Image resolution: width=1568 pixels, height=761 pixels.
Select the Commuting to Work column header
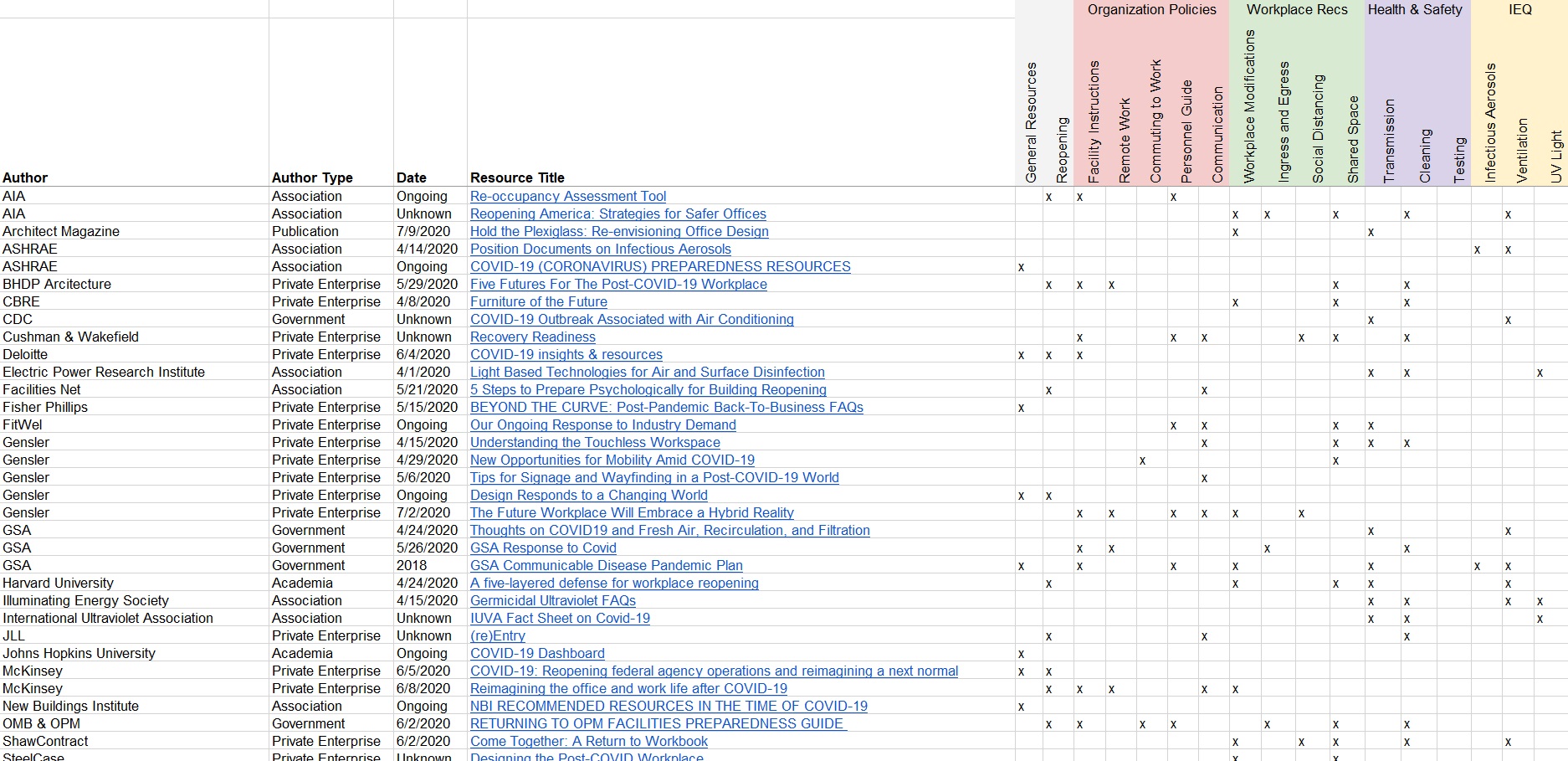pos(1156,121)
